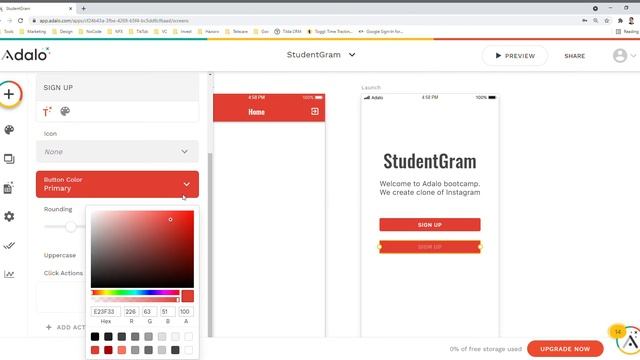Click the UPGRADE NOW button
This screenshot has height=360, width=640.
click(x=565, y=349)
